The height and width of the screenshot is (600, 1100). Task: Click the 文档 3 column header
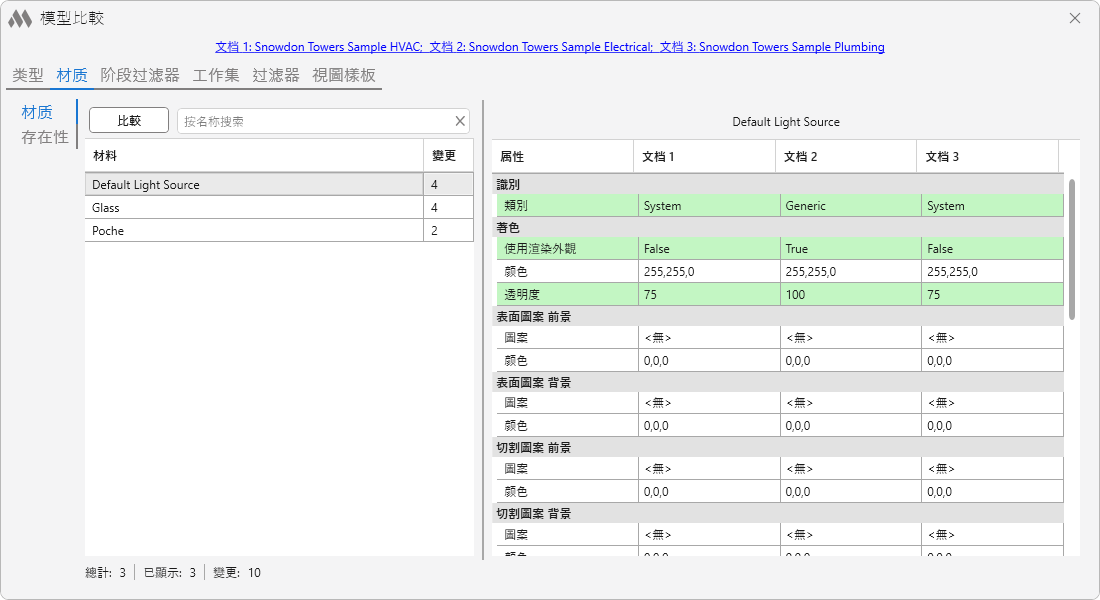(988, 156)
